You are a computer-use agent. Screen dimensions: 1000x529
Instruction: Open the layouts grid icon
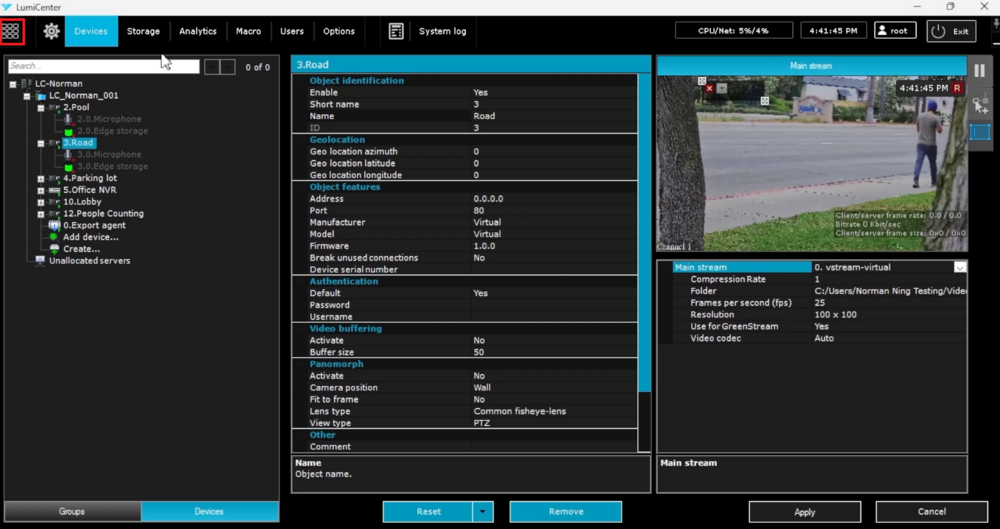tap(12, 31)
